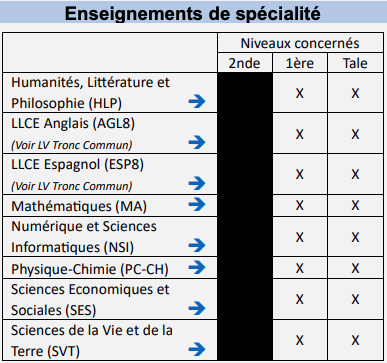Click the blue arrow beside Philosophie (HLP)
The image size is (387, 363).
click(x=197, y=101)
